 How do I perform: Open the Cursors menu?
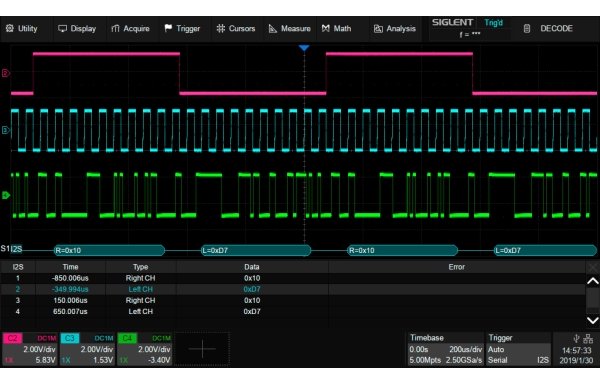click(x=236, y=29)
